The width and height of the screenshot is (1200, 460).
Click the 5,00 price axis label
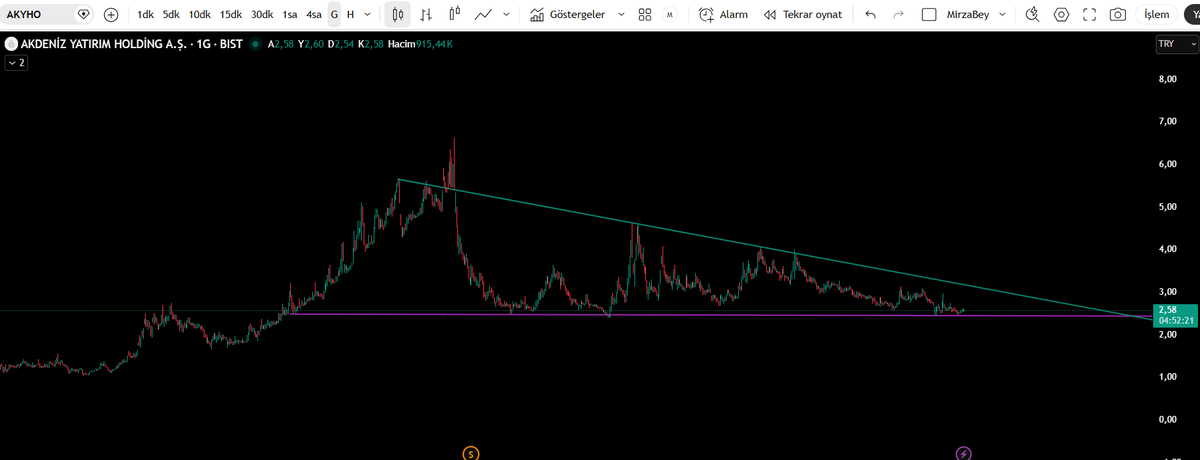(1167, 206)
